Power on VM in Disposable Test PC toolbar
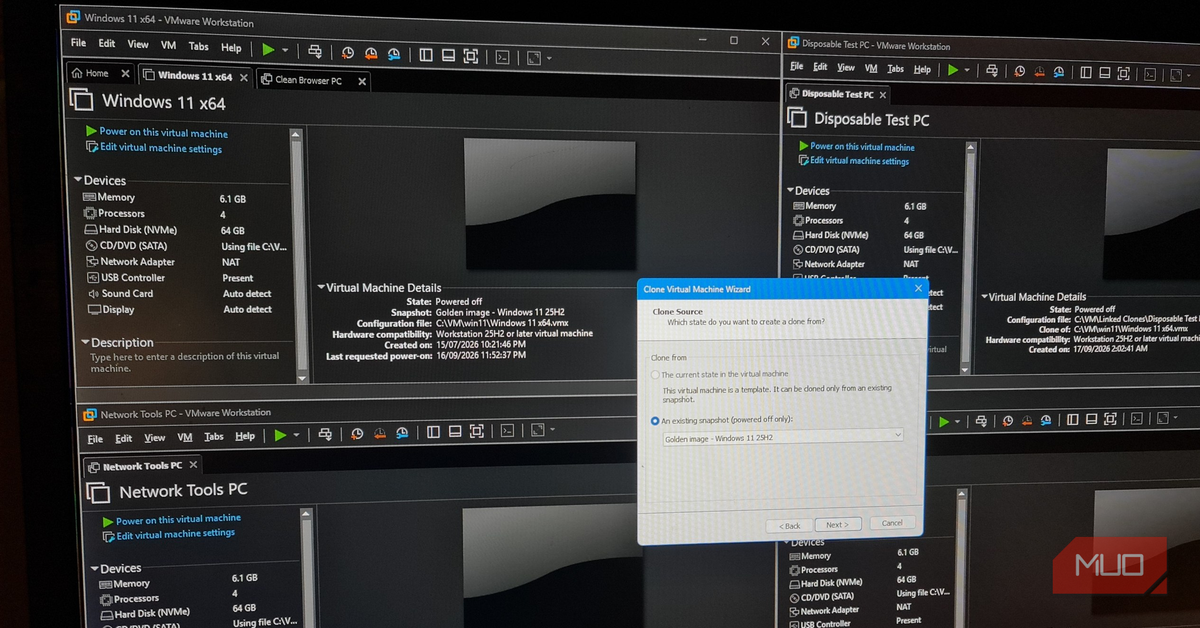 click(x=953, y=70)
